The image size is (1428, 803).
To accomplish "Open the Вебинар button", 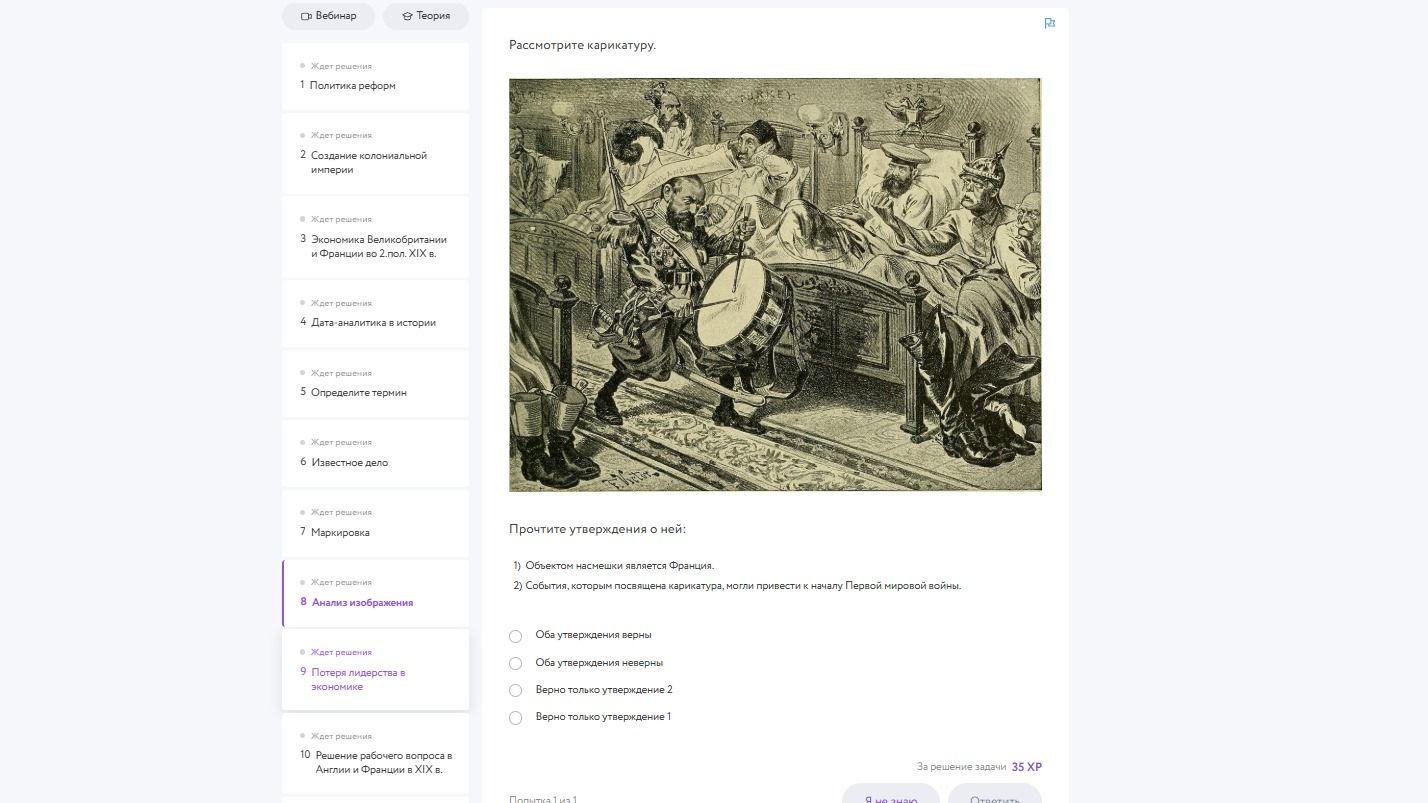I will point(328,16).
